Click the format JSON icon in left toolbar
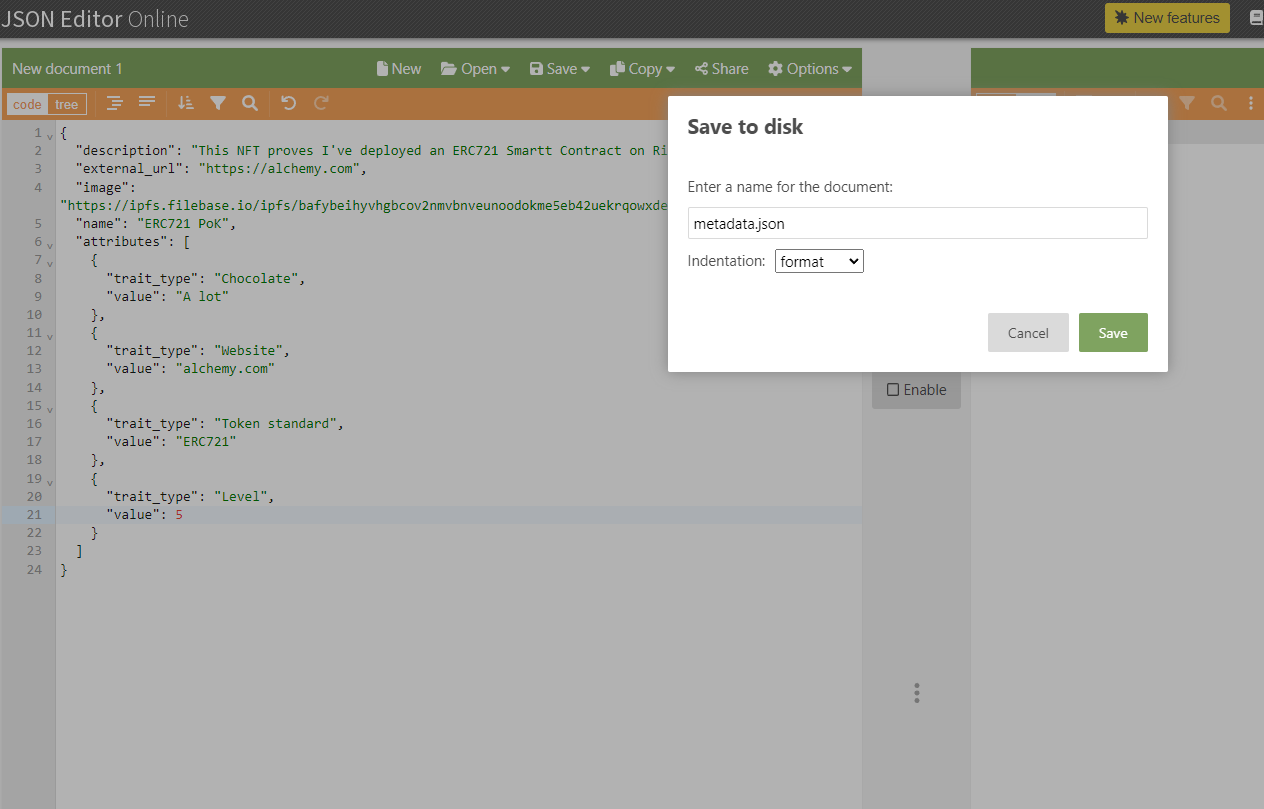Image resolution: width=1264 pixels, height=809 pixels. click(x=115, y=103)
